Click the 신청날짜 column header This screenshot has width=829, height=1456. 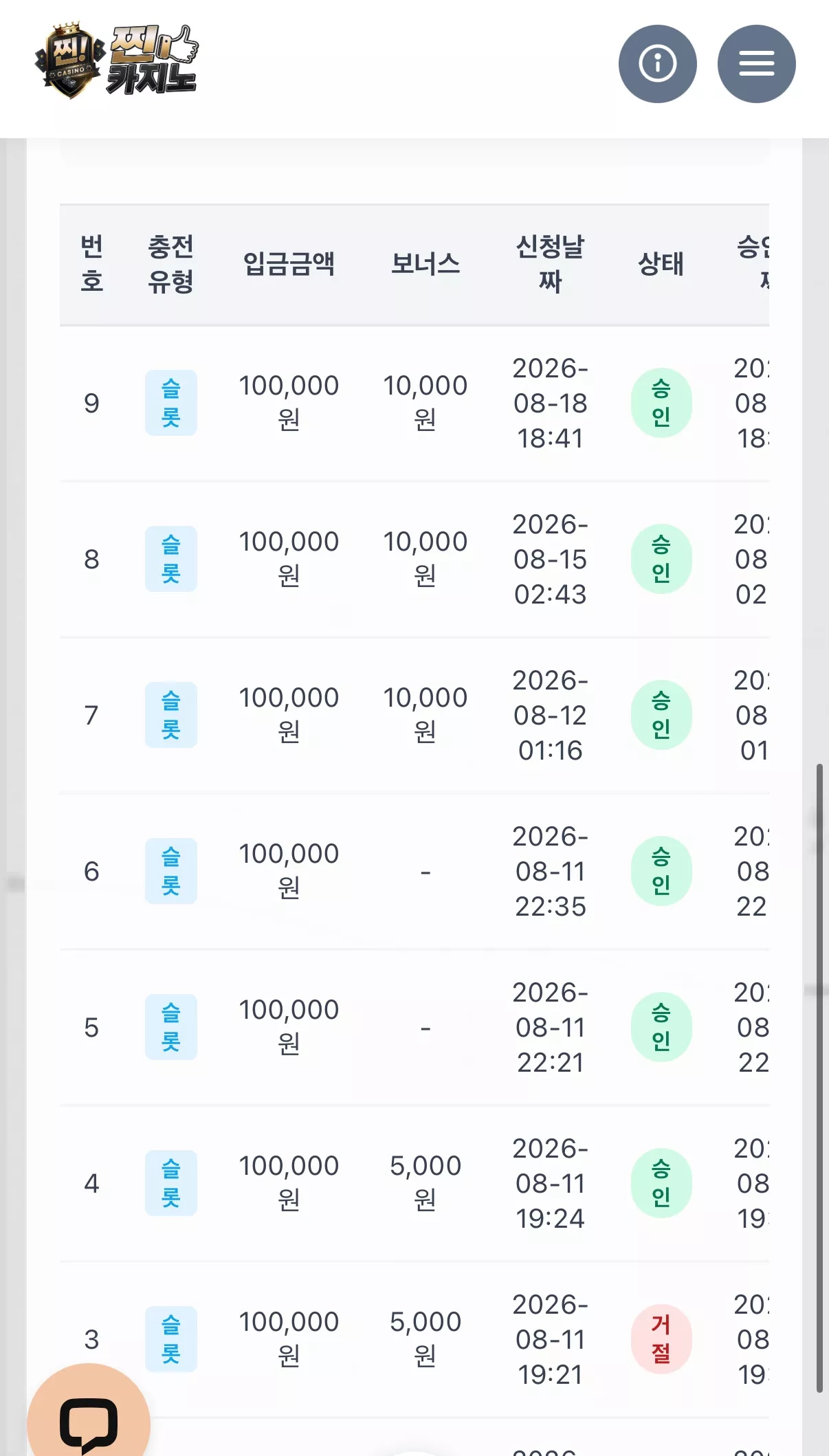tap(550, 264)
